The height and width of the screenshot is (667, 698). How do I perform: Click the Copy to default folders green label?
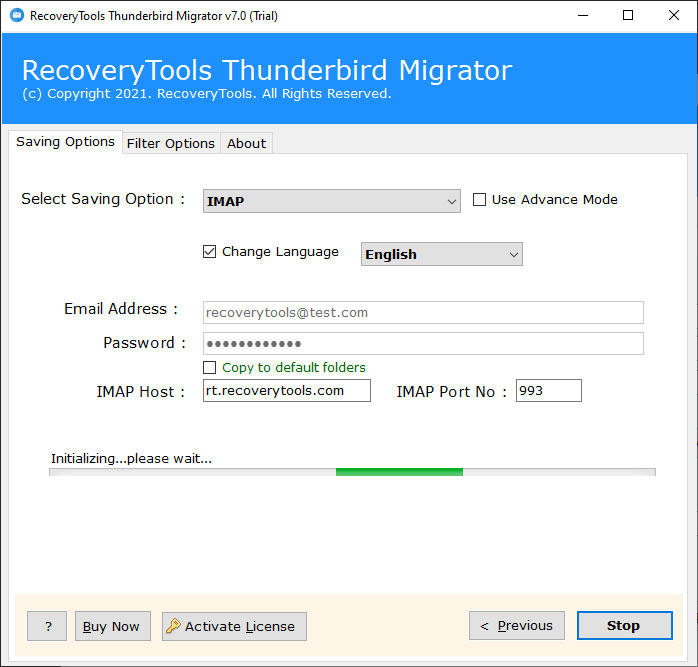click(x=294, y=367)
